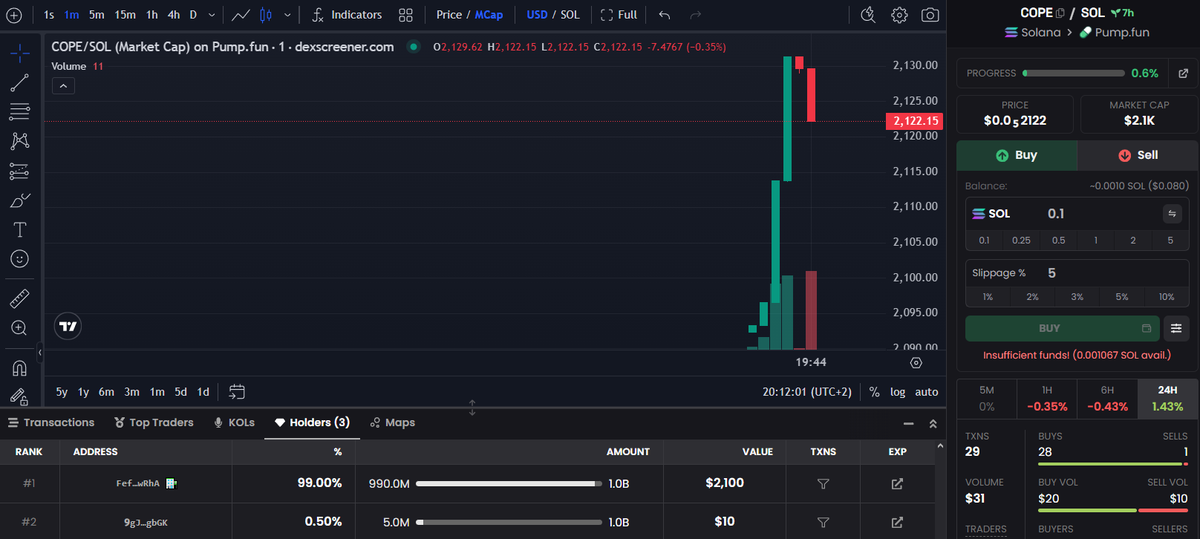Open the Top Traders tab
Screen dimensions: 1200x539
154,423
